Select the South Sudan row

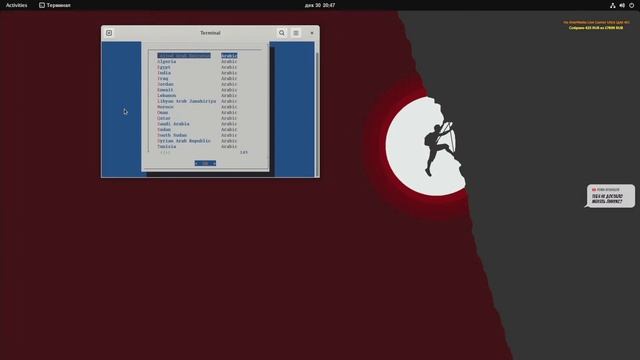click(197, 135)
